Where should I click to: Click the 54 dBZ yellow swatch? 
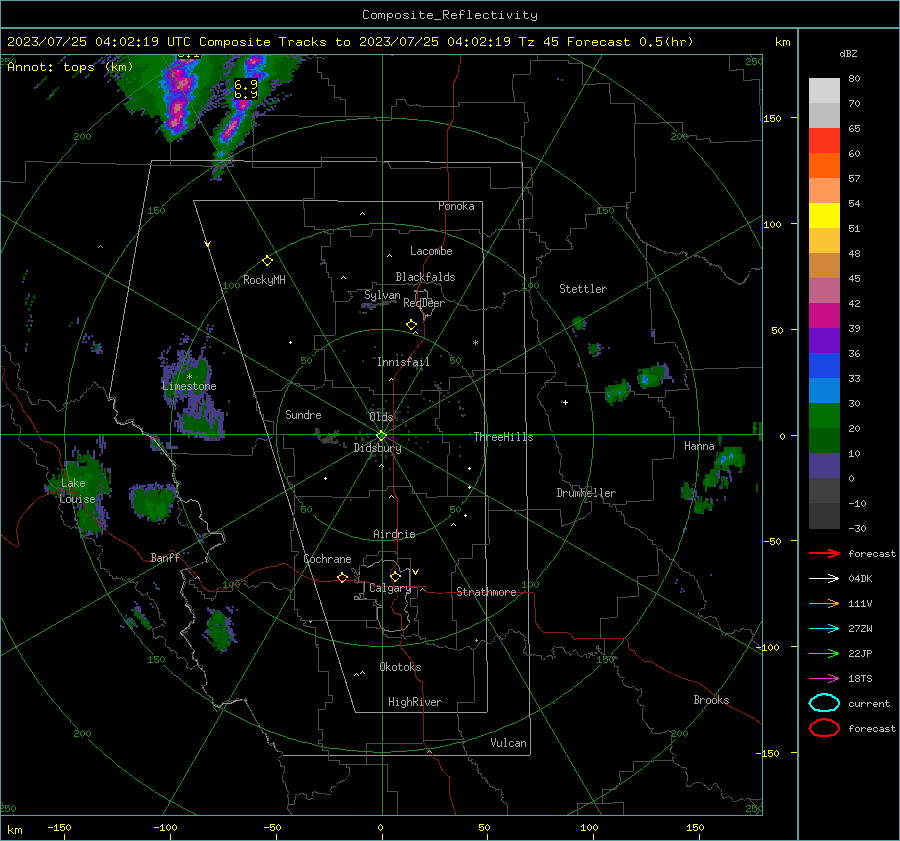click(x=824, y=215)
